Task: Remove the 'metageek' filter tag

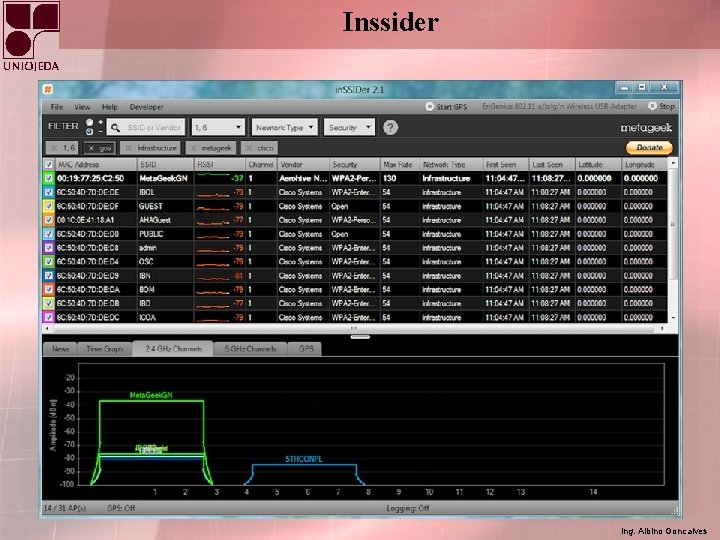Action: click(x=193, y=148)
